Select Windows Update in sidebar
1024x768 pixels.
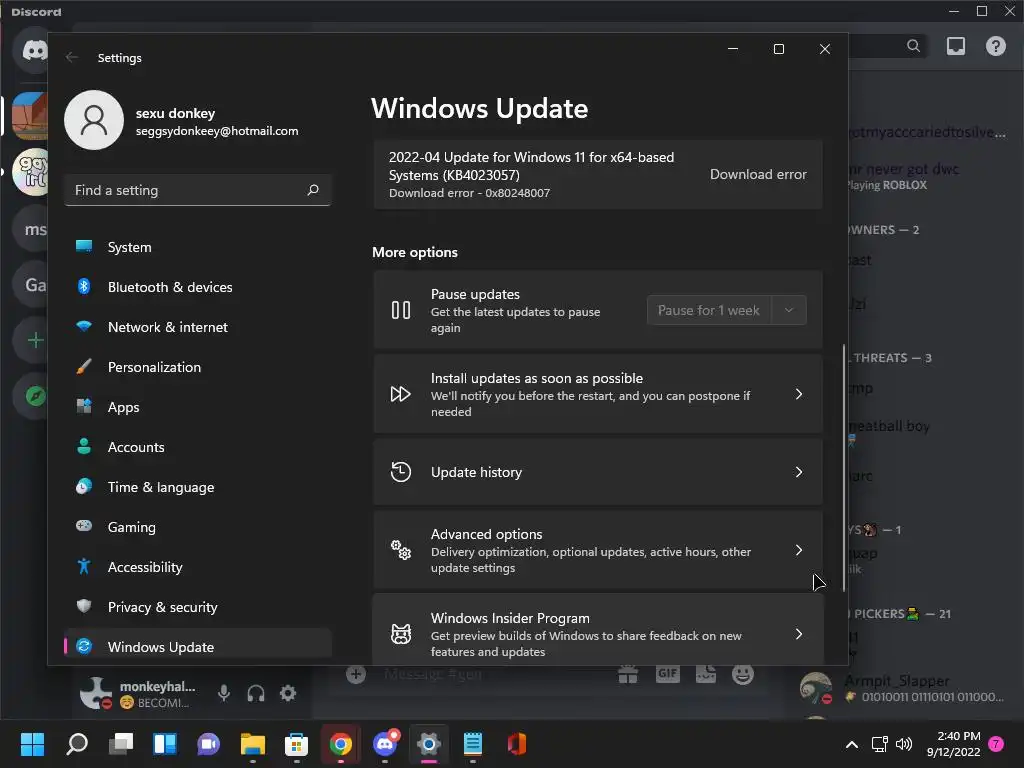coord(197,647)
